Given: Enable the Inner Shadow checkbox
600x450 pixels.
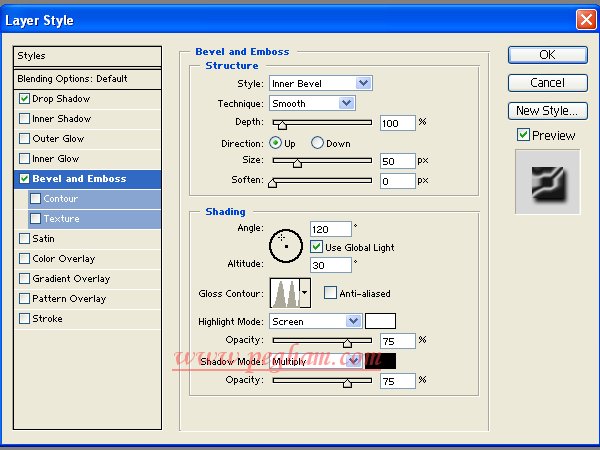Looking at the screenshot, I should point(24,119).
